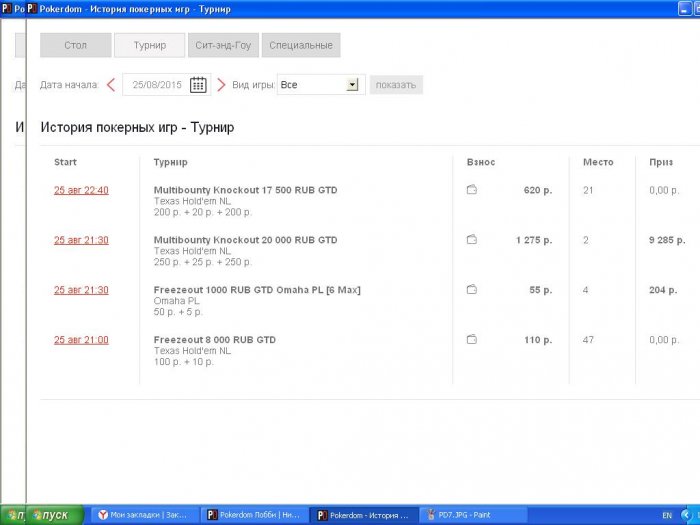Switch to the Турнир tab
Screen dimensions: 700x525
point(150,45)
